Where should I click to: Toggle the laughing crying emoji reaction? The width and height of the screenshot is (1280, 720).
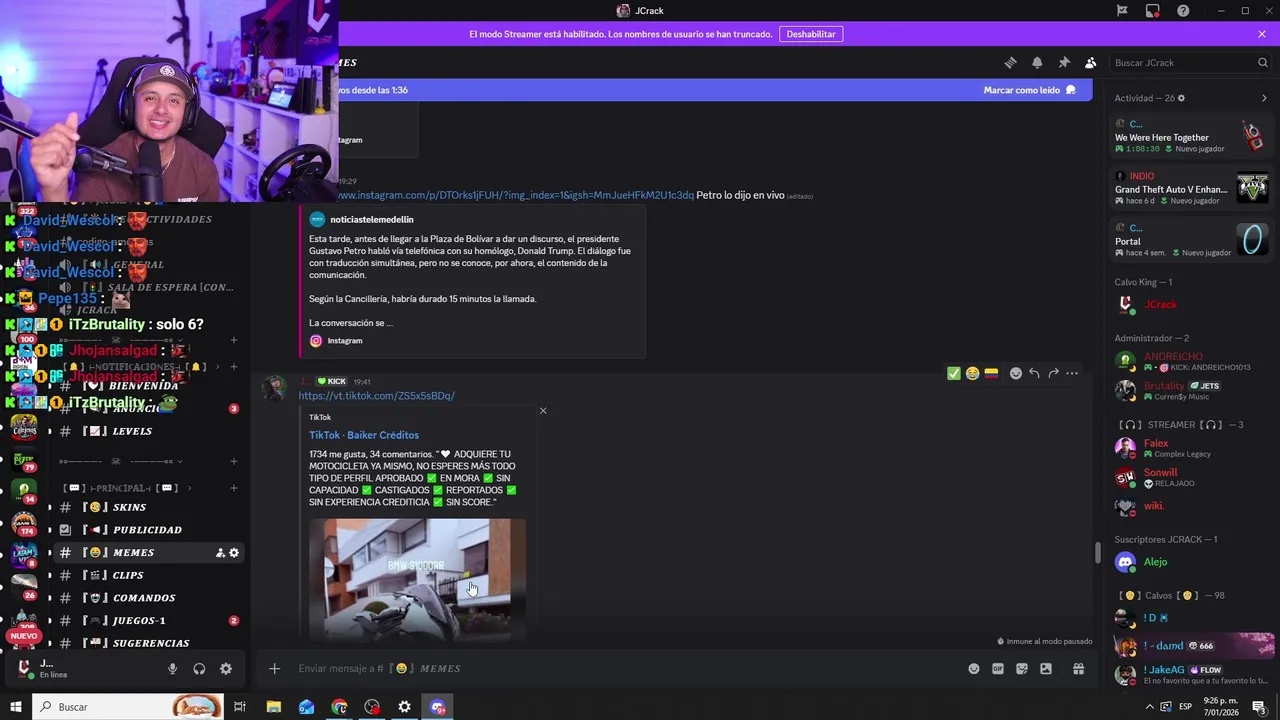tap(972, 373)
